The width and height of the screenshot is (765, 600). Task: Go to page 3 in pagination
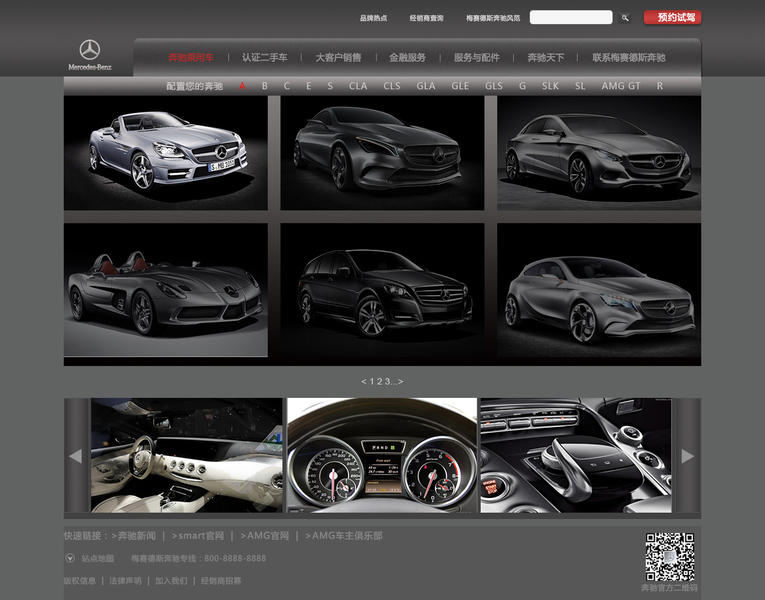(x=387, y=381)
